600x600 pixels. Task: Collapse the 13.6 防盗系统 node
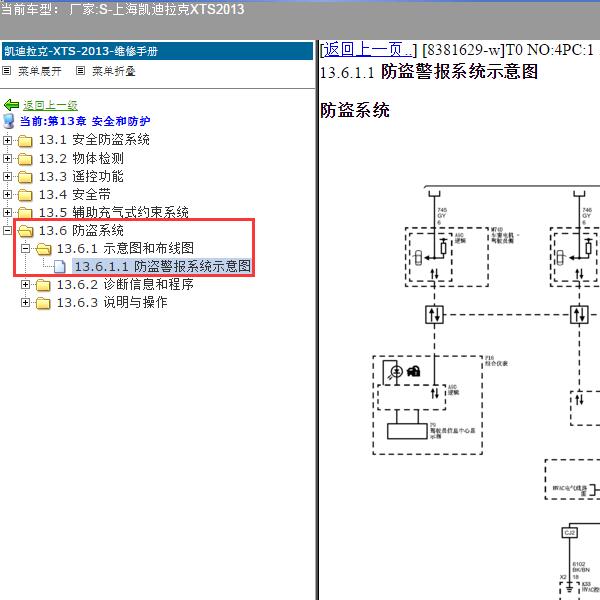pyautogui.click(x=7, y=230)
